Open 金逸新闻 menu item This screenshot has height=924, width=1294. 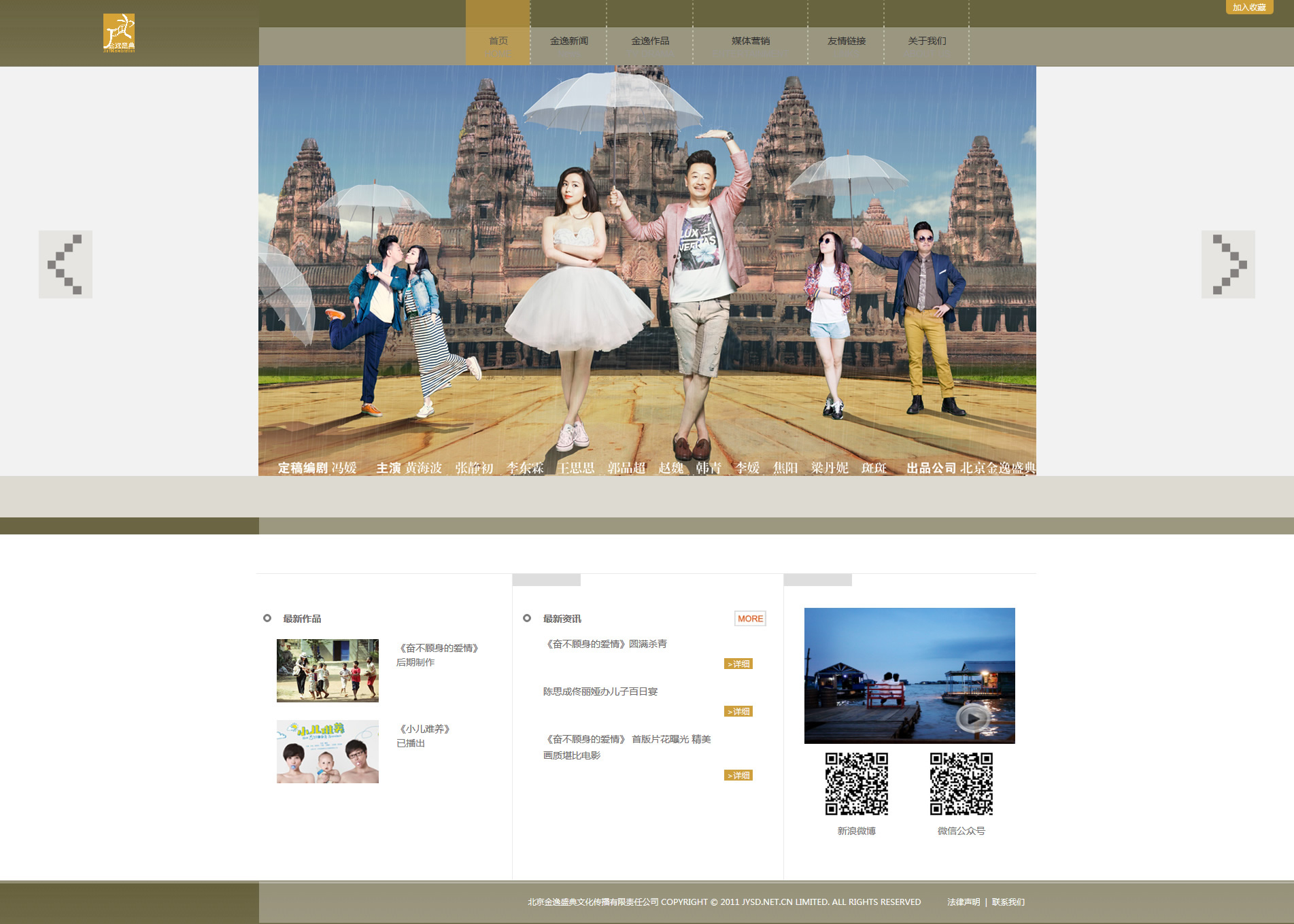[568, 41]
